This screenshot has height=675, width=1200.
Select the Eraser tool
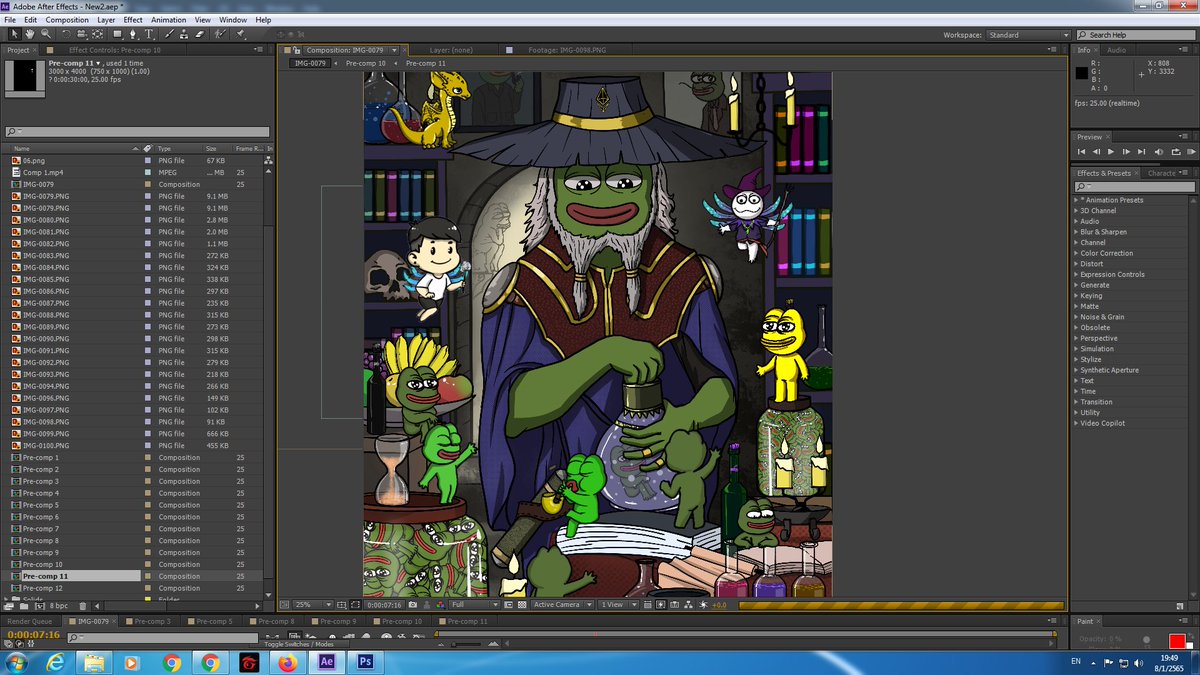[x=199, y=34]
